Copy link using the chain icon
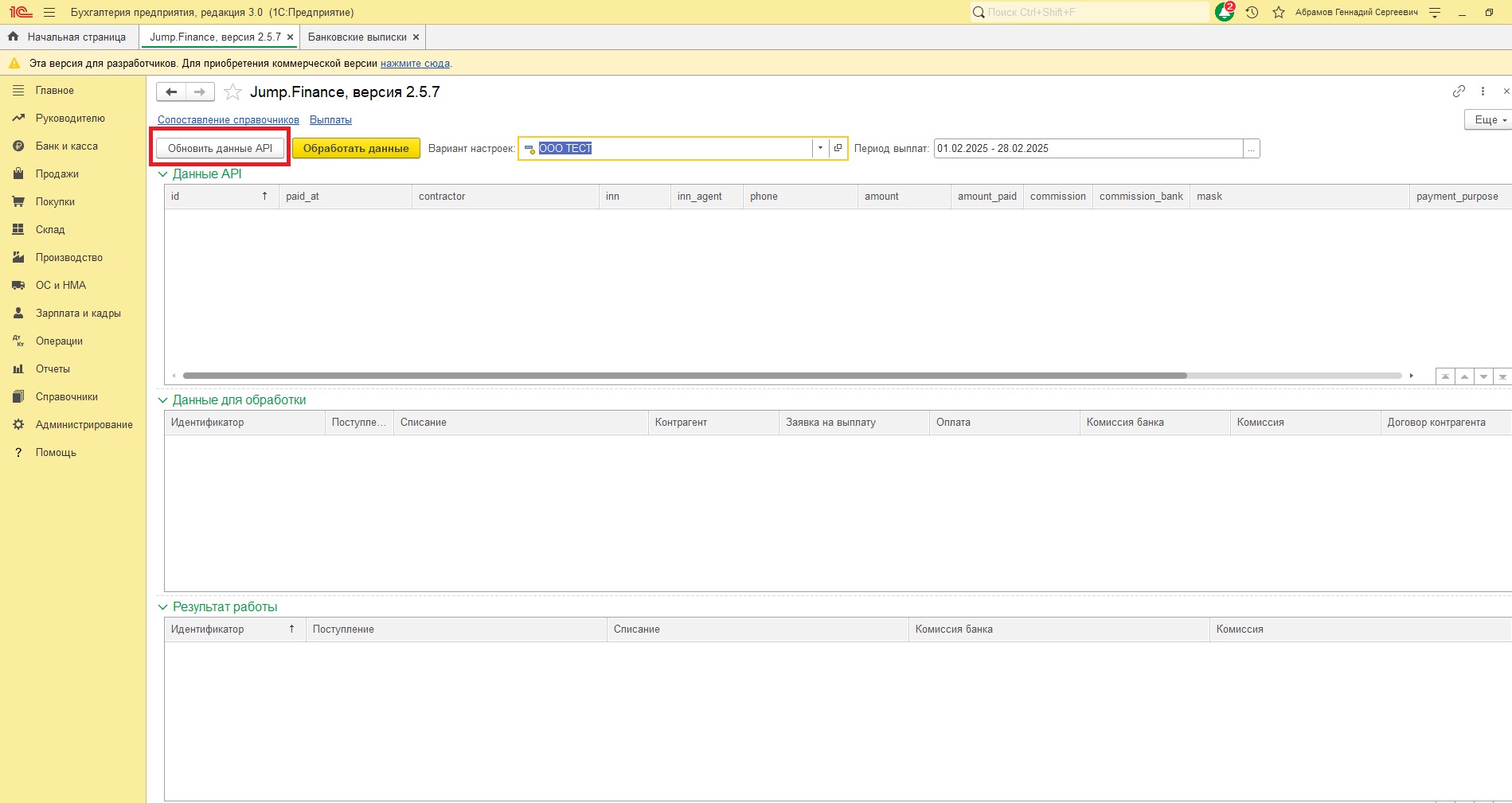Screen dimensions: 1512x803 click(1459, 92)
